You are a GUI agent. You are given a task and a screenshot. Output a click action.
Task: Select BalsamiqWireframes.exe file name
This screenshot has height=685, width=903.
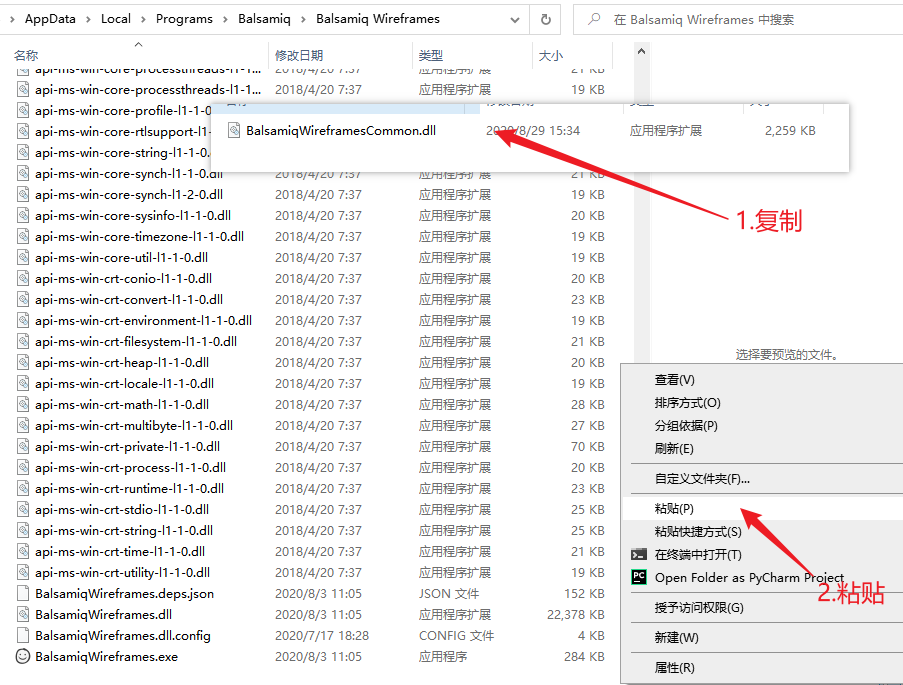tap(107, 657)
